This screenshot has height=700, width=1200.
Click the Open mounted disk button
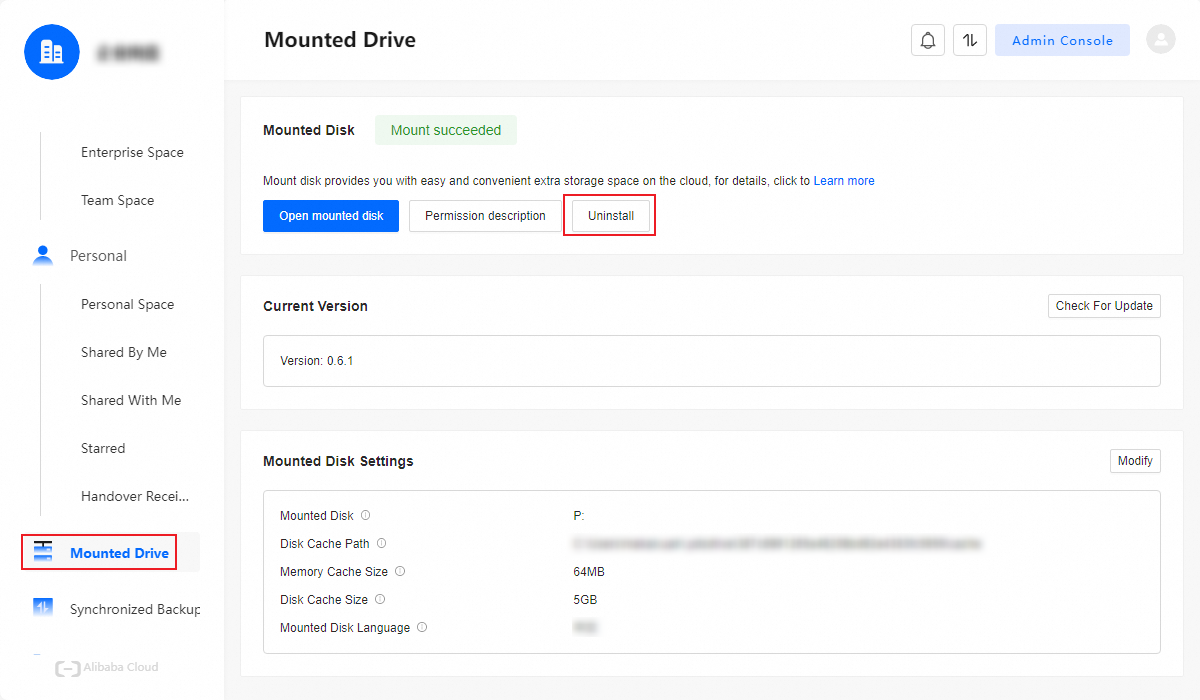click(331, 215)
